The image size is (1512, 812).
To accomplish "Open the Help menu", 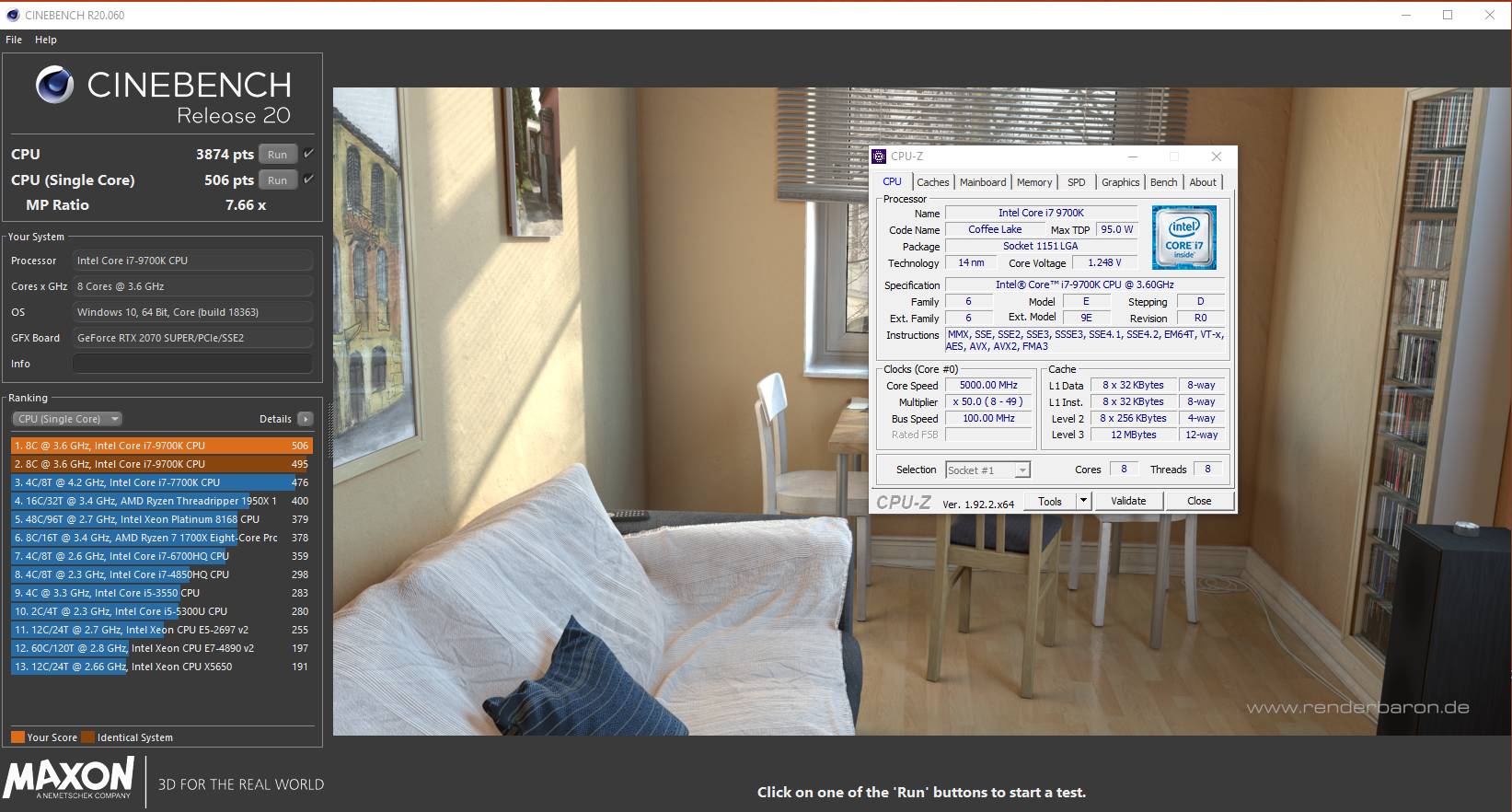I will [46, 40].
